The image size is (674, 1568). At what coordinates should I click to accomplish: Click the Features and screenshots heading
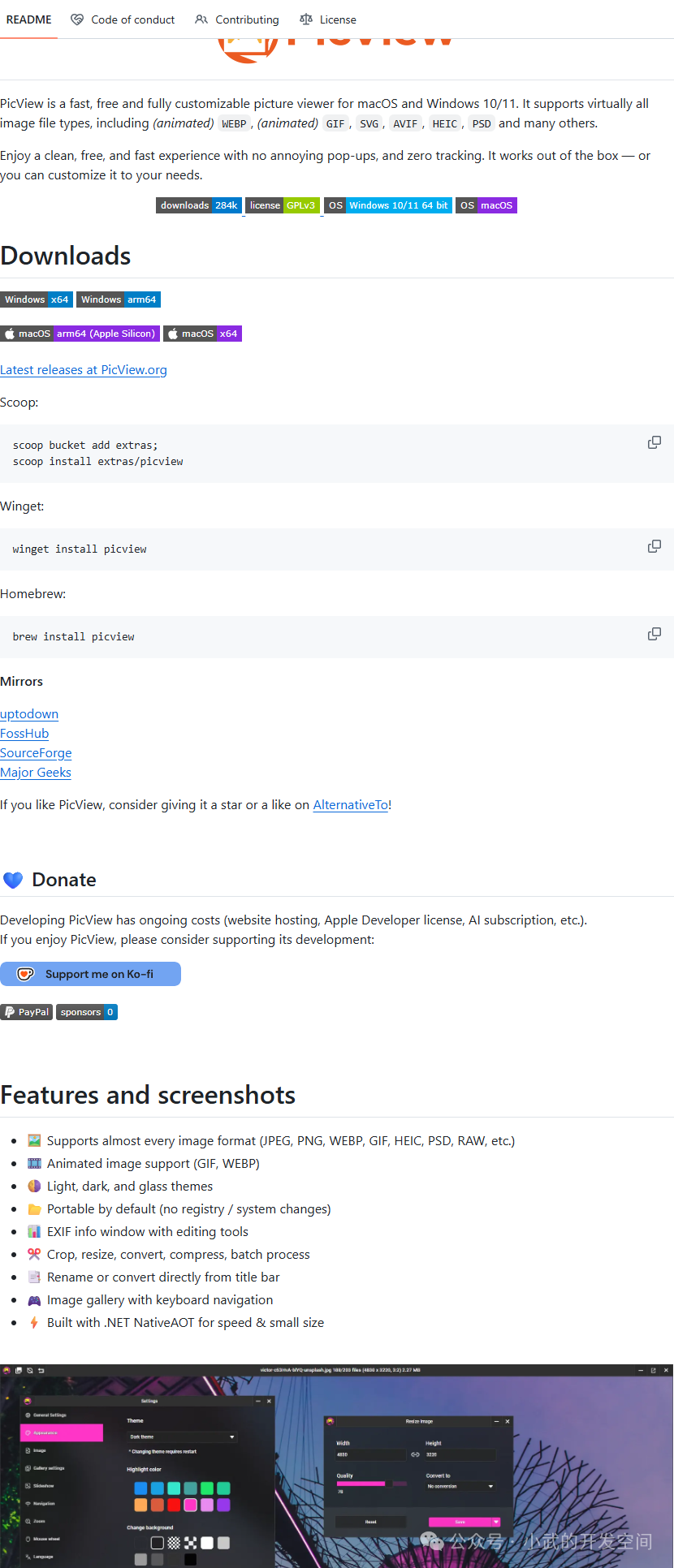click(148, 1095)
